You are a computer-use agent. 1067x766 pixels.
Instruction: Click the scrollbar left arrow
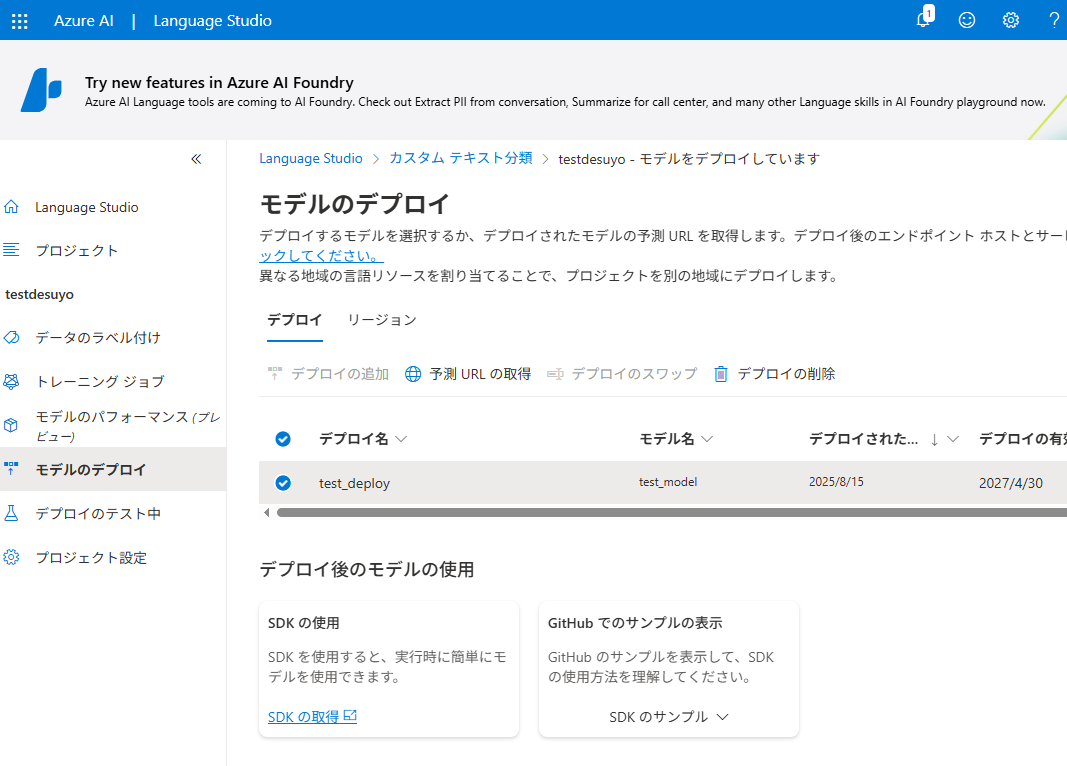[267, 512]
